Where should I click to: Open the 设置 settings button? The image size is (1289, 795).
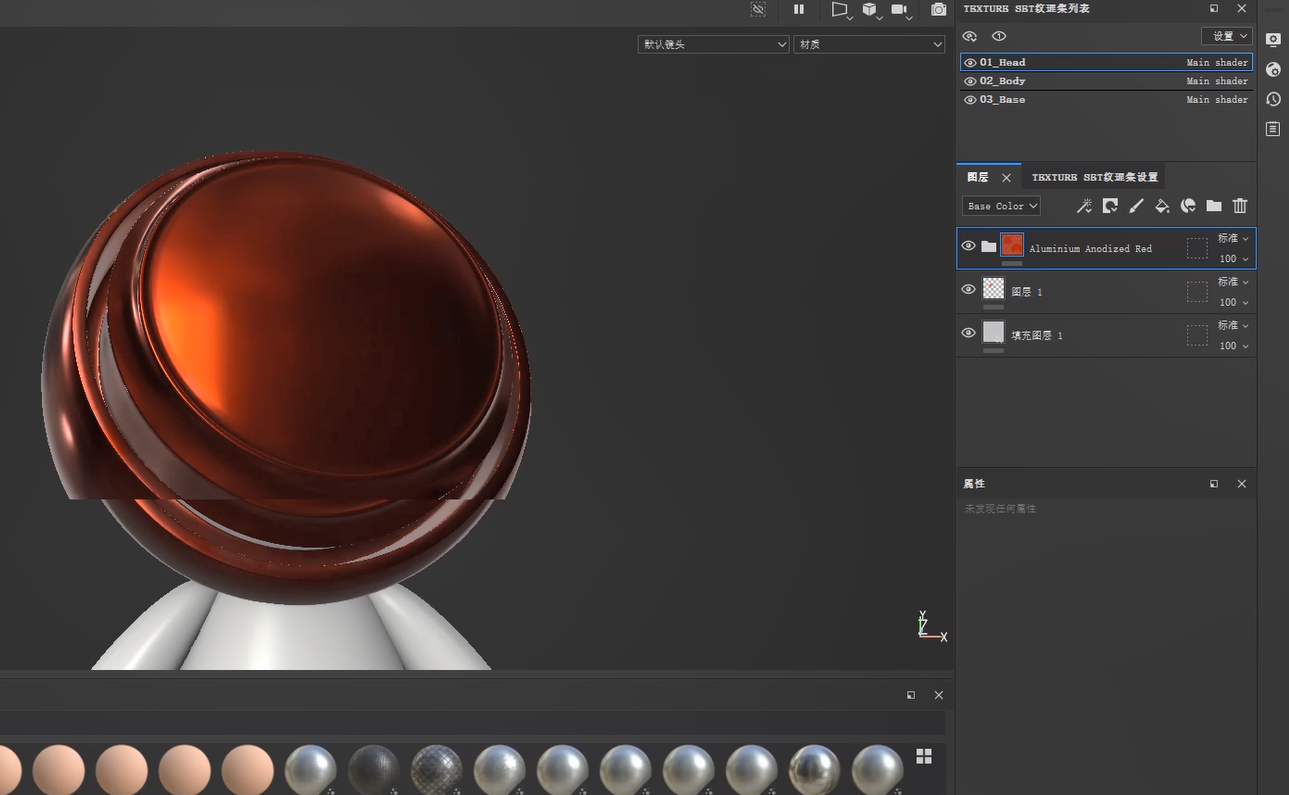tap(1226, 36)
